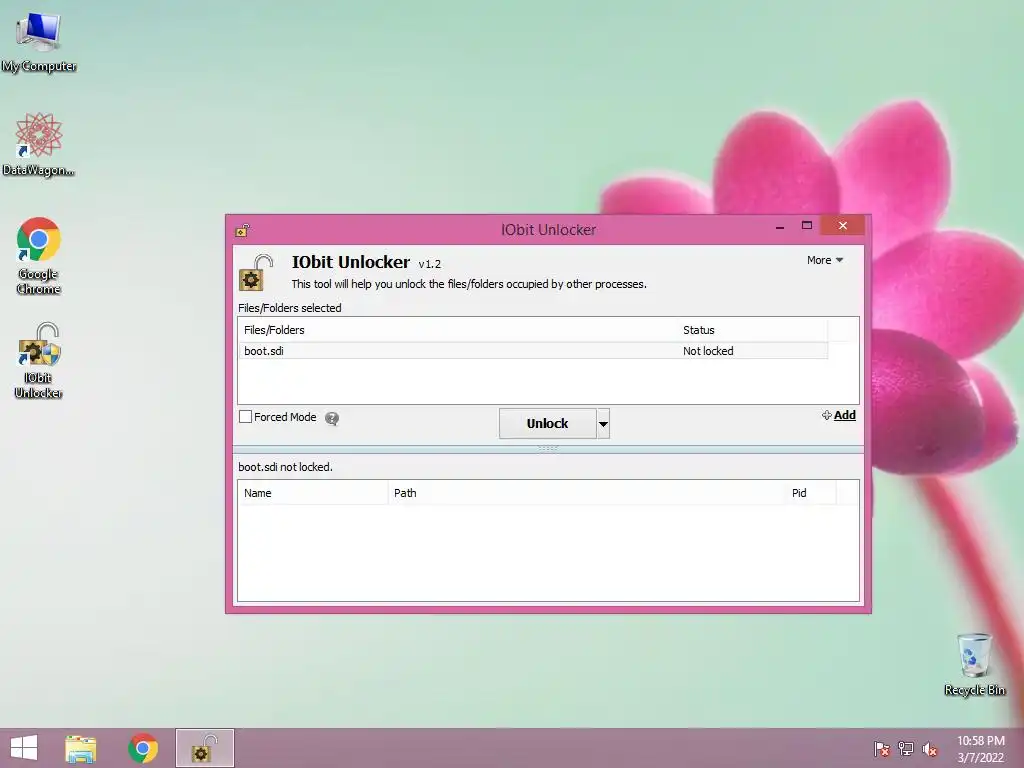
Task: Click the IObit Unlocker title bar icon
Action: coord(242,230)
